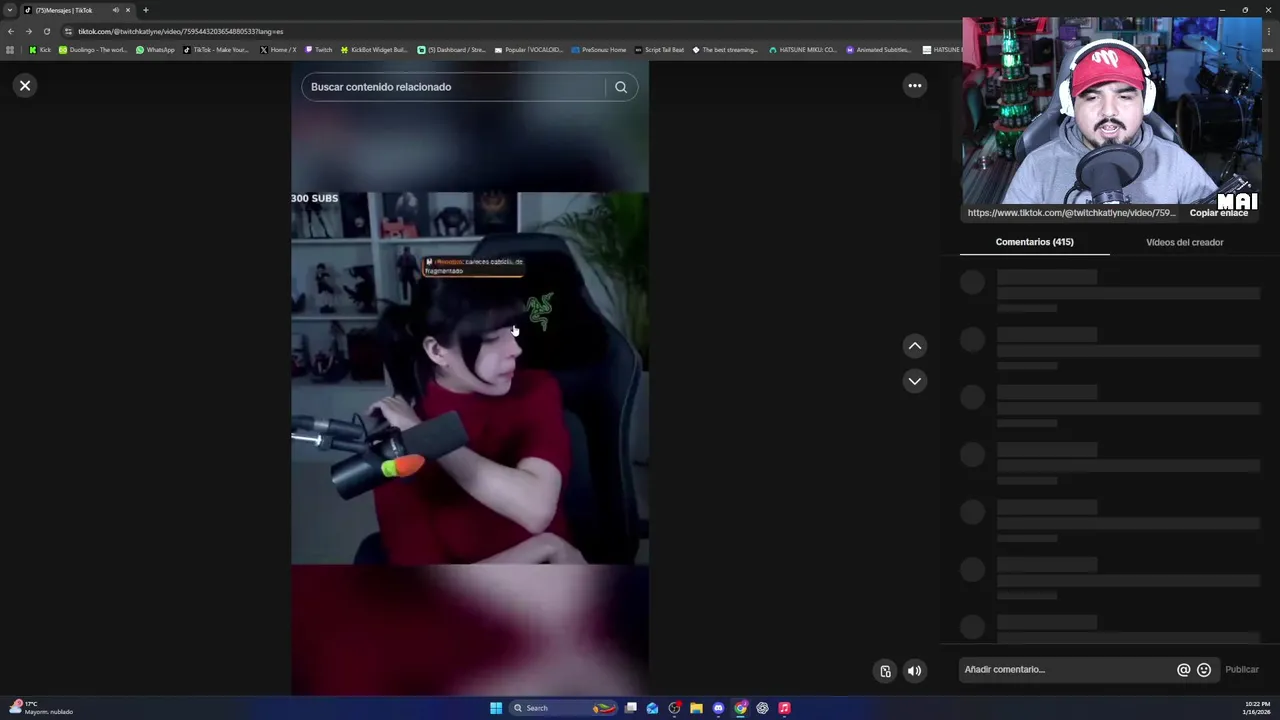
Task: Click the tiktok.com address bar URL
Action: coord(180,31)
